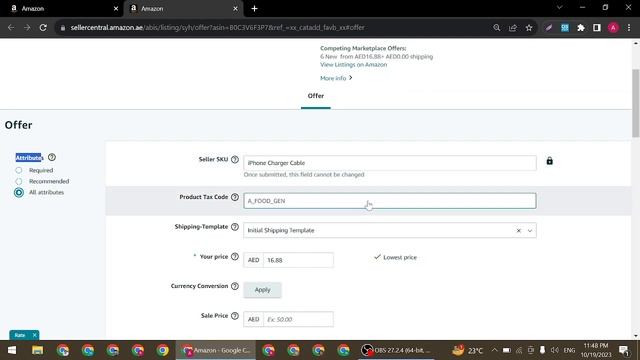Click Apply for Currency Conversion

(262, 290)
